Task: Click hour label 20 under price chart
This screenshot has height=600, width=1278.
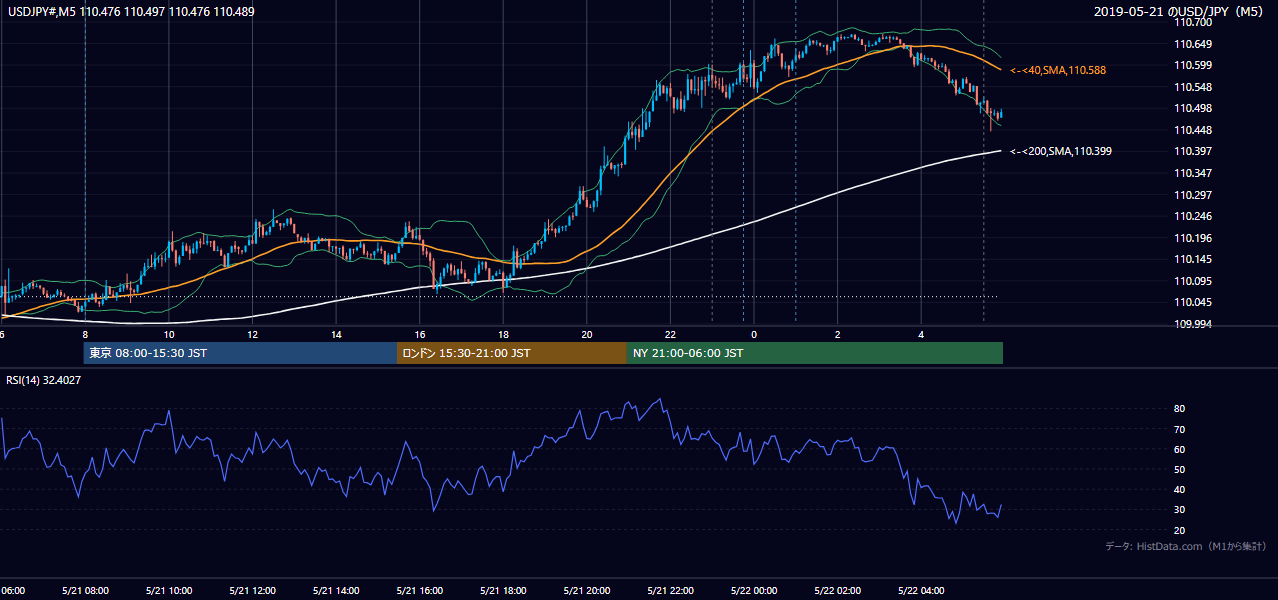Action: [587, 334]
